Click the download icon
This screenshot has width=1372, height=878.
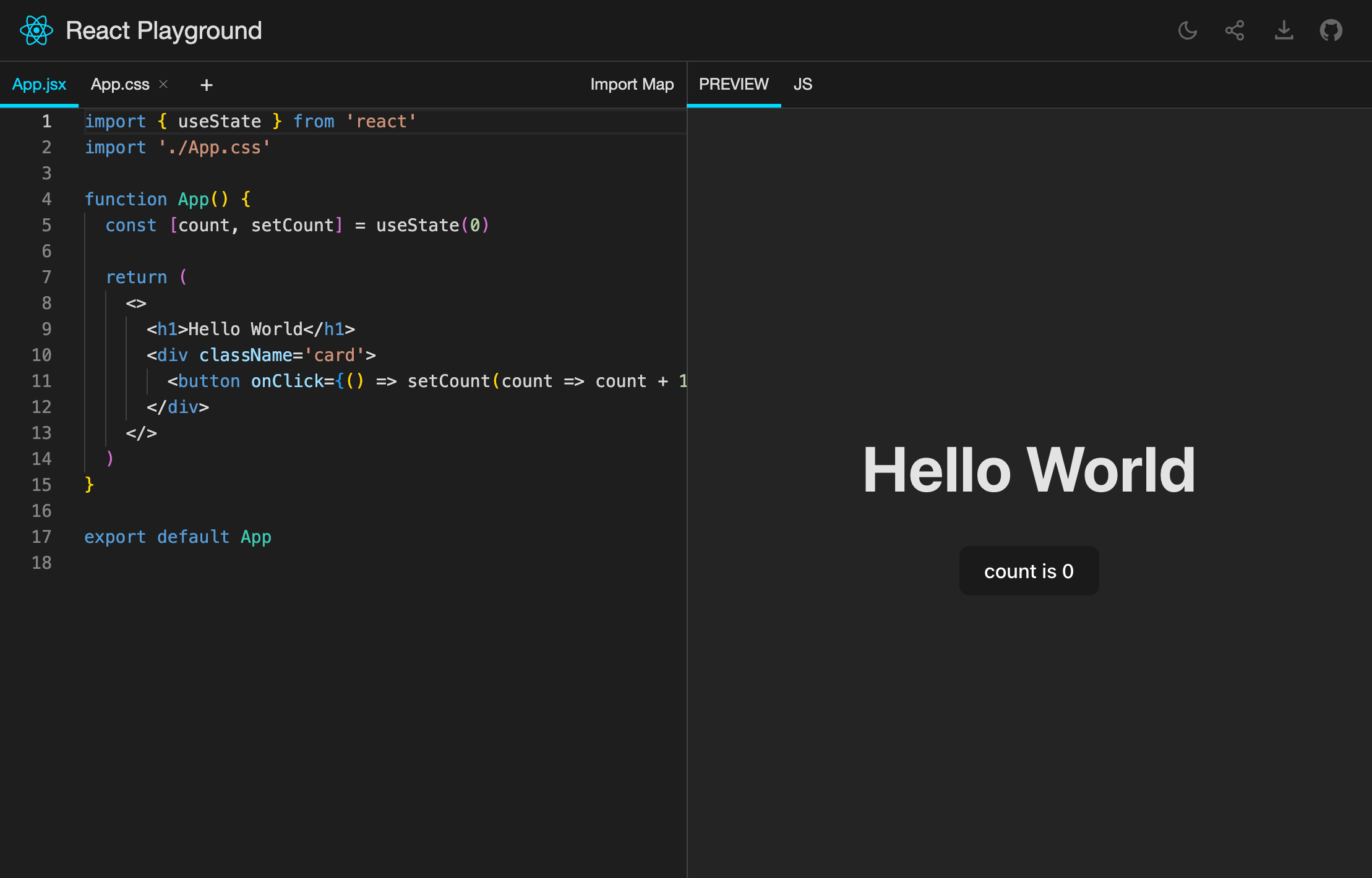coord(1284,30)
